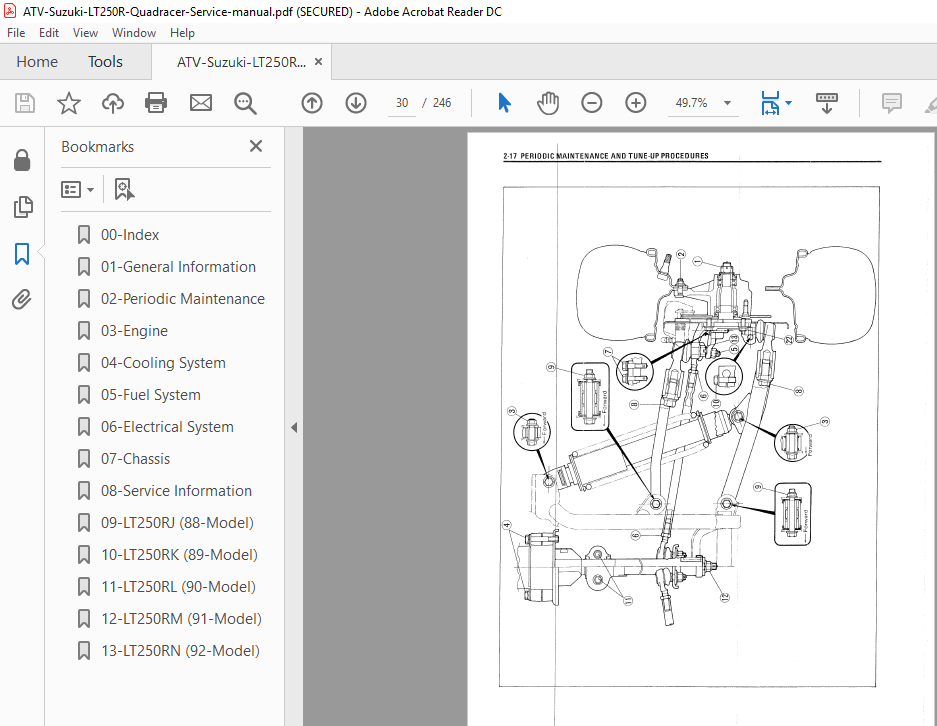Viewport: 937px width, 726px height.
Task: Jump to 04-Cooling System bookmark
Action: coord(163,363)
